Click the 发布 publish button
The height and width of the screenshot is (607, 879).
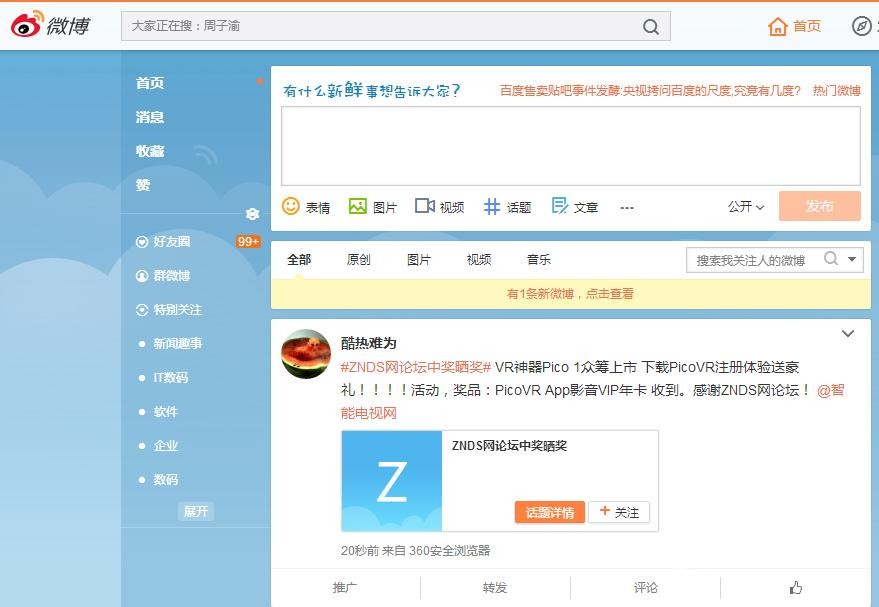[x=820, y=206]
